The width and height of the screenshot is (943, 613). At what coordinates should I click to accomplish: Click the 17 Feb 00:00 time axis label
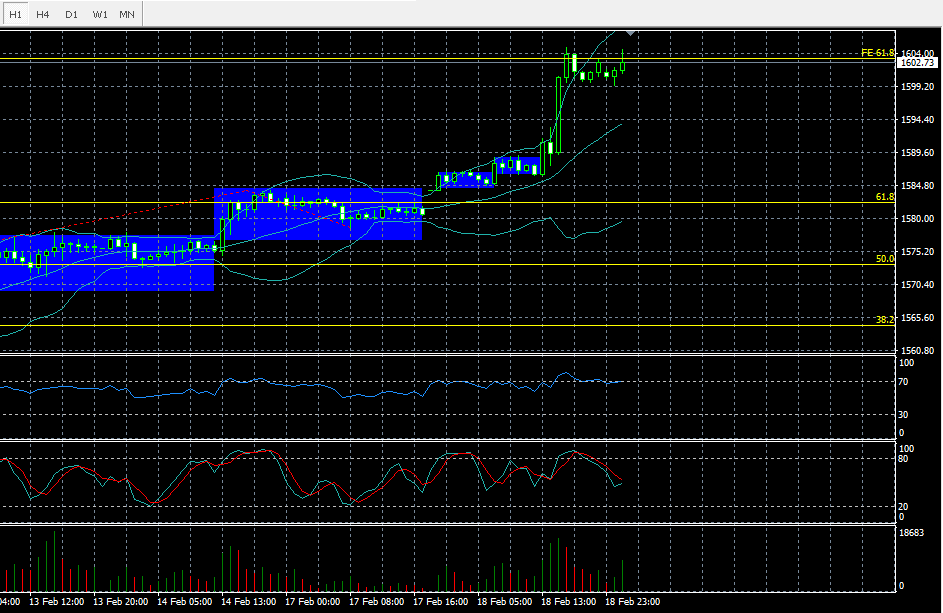point(311,603)
